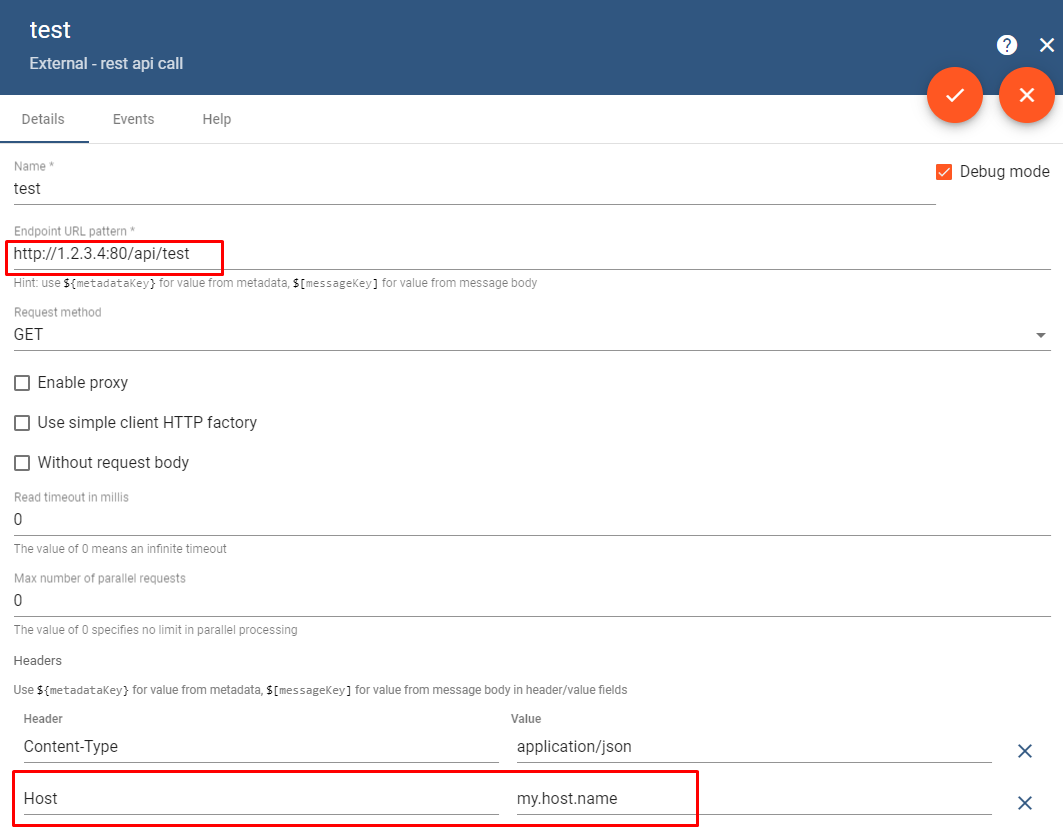Screen dimensions: 1063x836
Task: Confirm settings with the orange checkmark icon
Action: click(x=955, y=95)
